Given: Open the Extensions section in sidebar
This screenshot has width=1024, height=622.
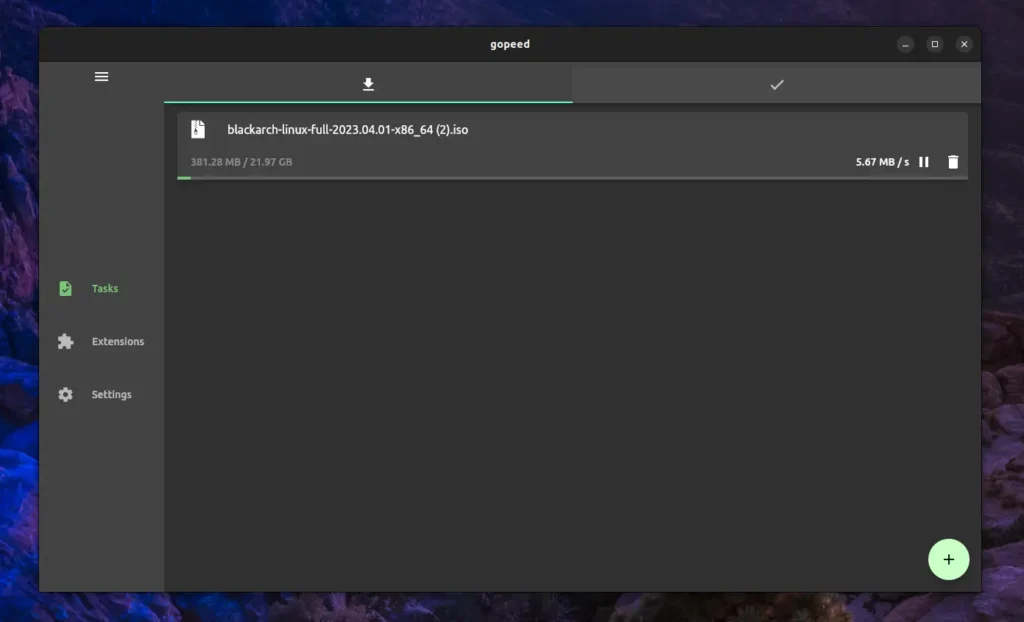Looking at the screenshot, I should click(x=101, y=341).
